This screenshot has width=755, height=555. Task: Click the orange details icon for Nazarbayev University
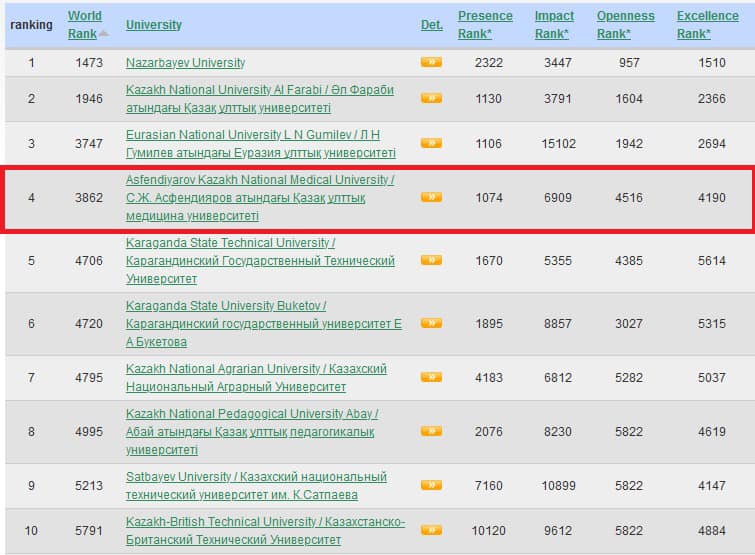tap(431, 62)
